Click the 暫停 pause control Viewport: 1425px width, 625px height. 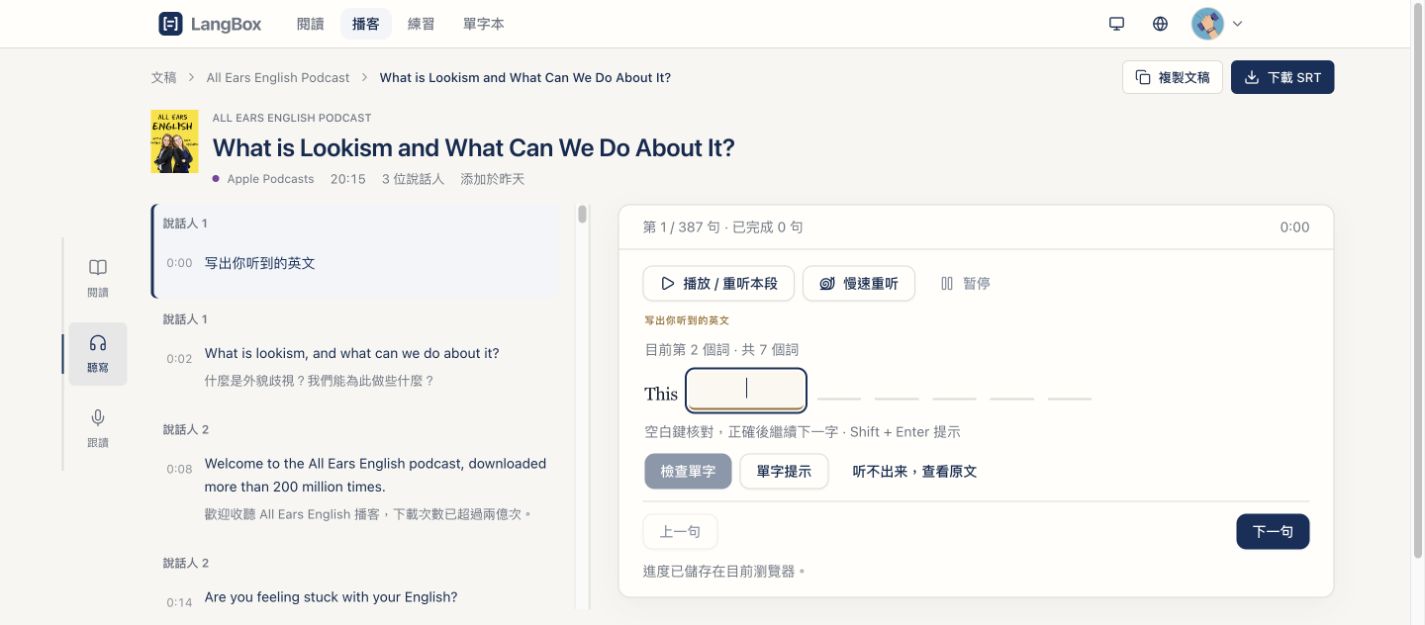tap(965, 283)
